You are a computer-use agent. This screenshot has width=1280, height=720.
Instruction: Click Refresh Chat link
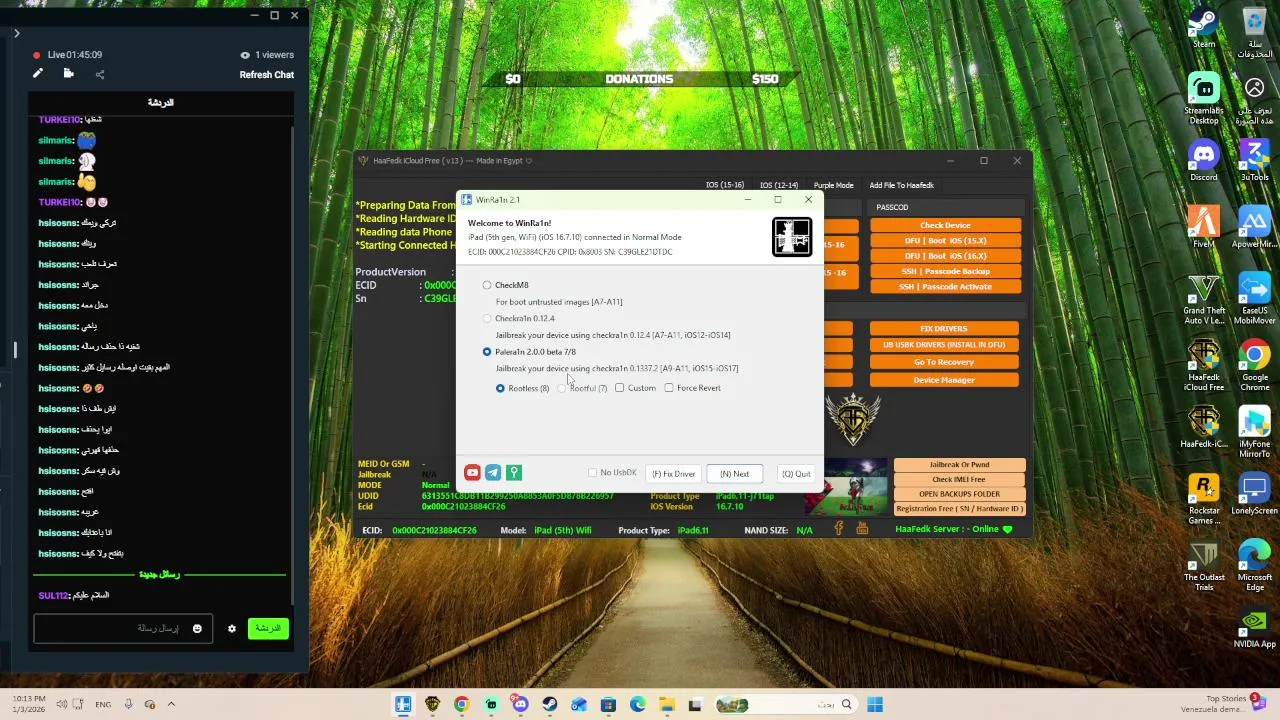pos(267,75)
